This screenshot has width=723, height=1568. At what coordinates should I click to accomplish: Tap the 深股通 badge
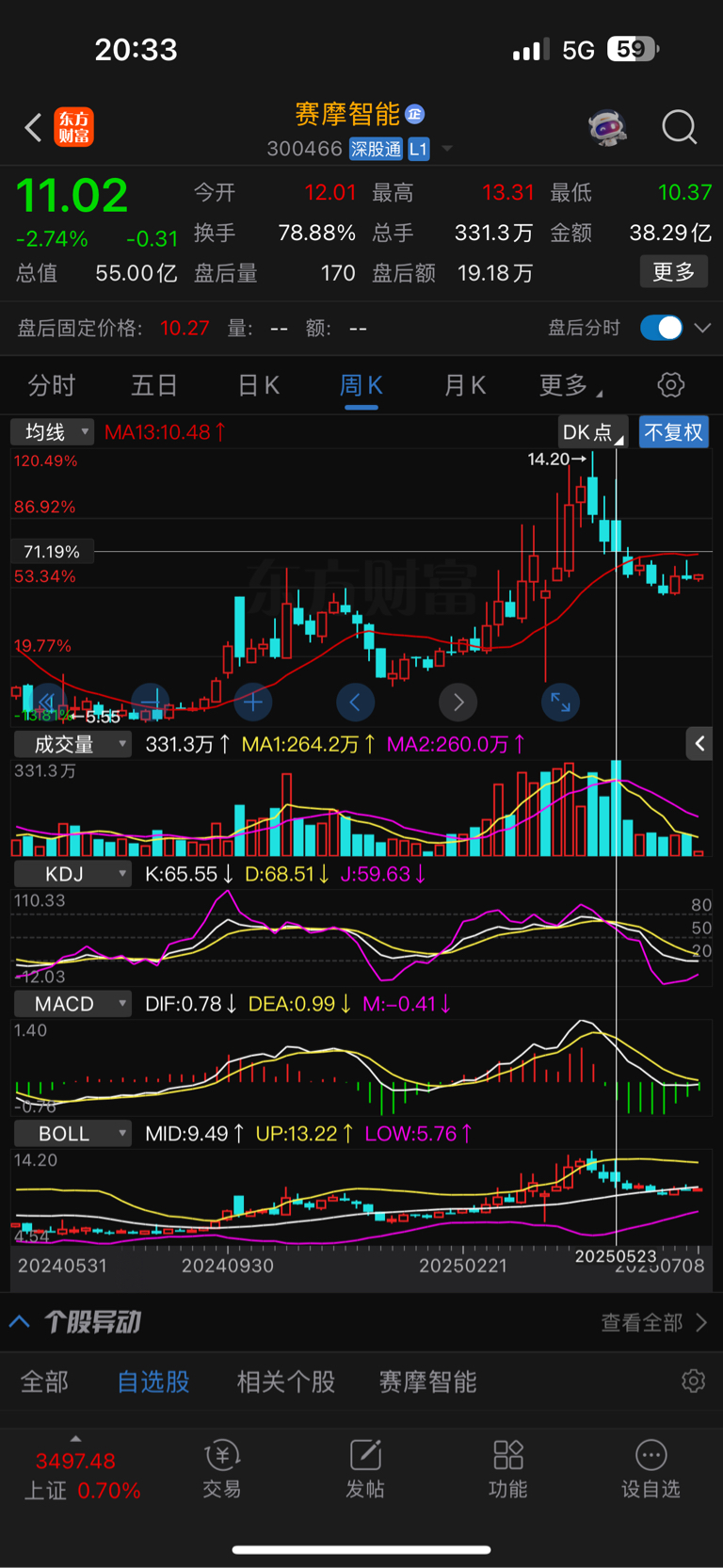tap(376, 149)
